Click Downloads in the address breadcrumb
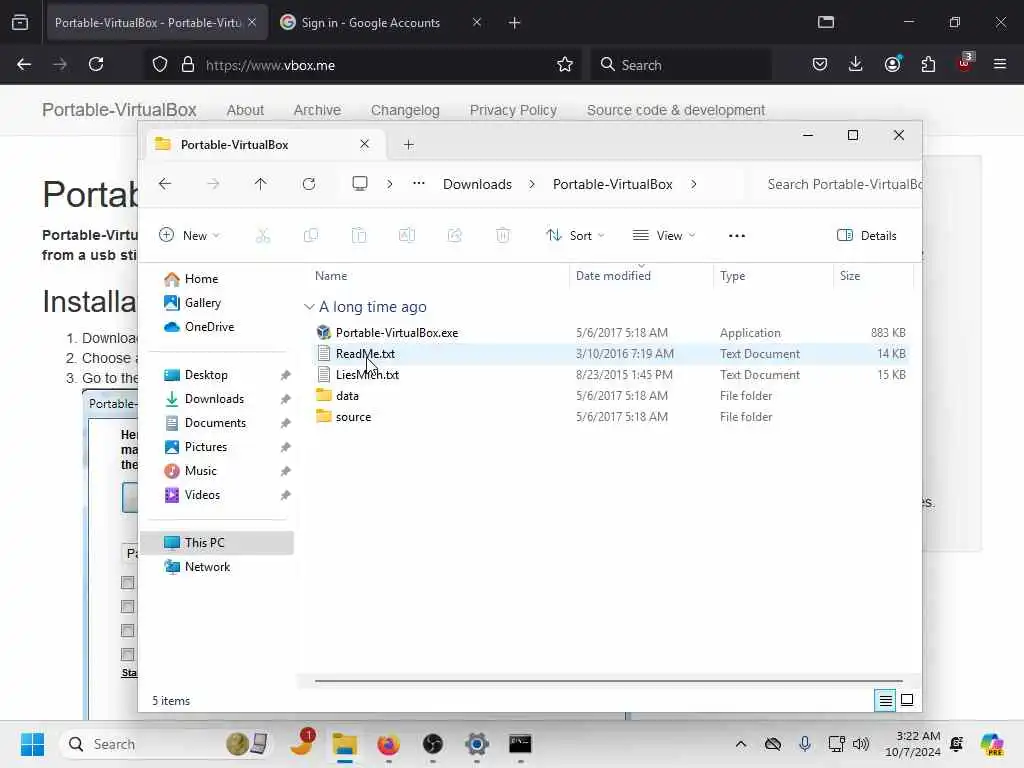1024x768 pixels. (477, 184)
